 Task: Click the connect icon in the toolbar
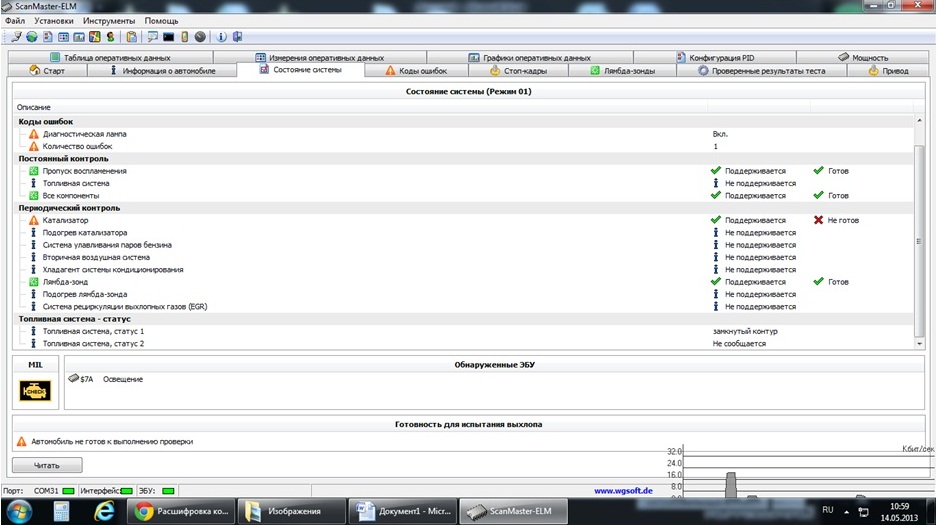17,37
